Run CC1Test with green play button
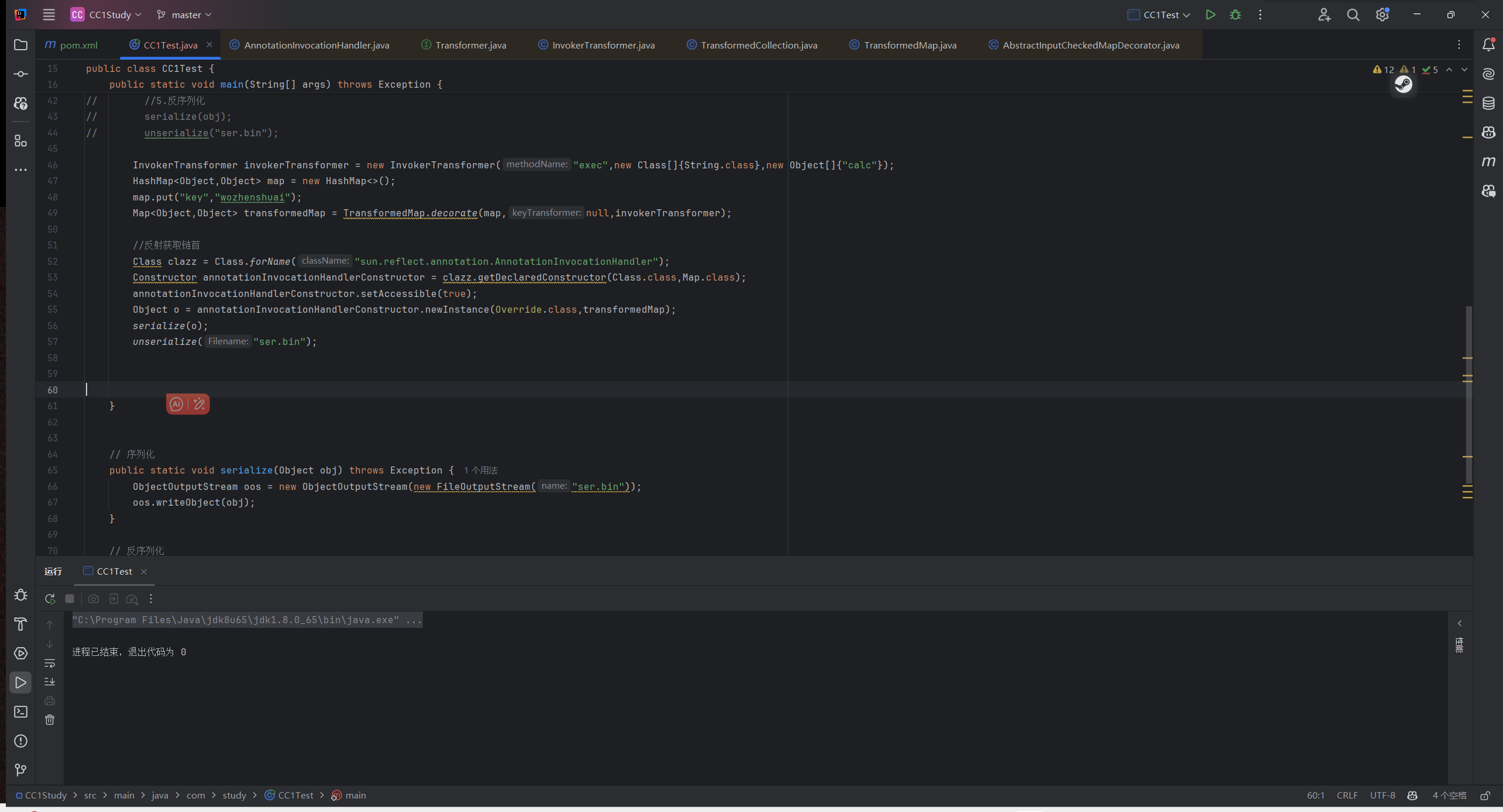This screenshot has height=812, width=1503. tap(1211, 15)
